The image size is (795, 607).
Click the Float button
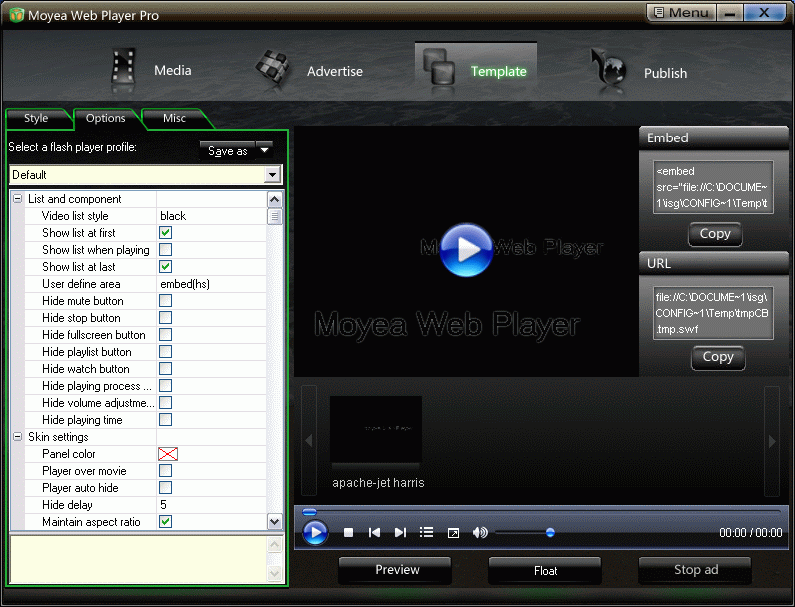pos(545,571)
